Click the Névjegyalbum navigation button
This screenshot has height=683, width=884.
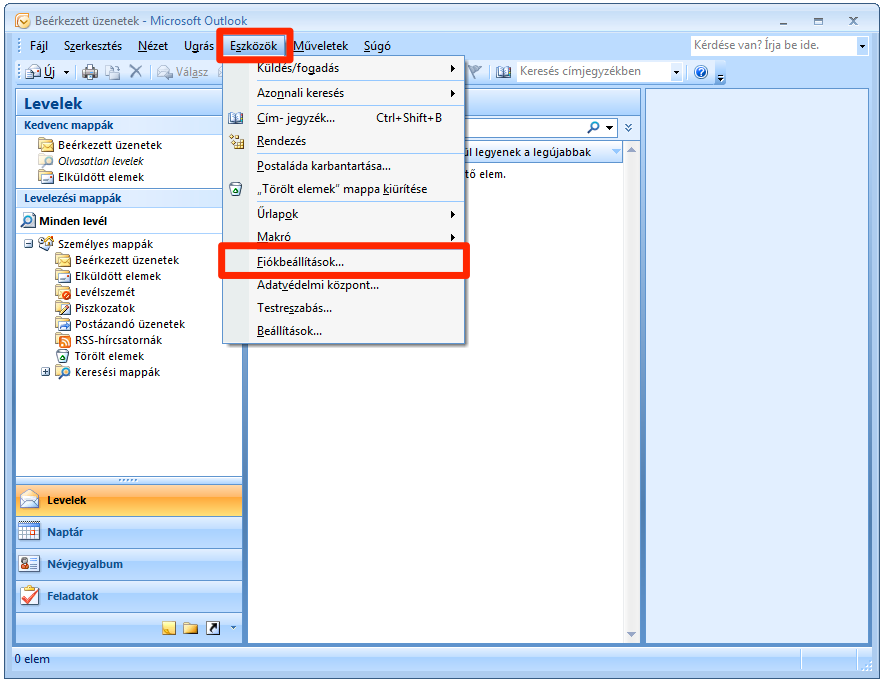pos(128,564)
